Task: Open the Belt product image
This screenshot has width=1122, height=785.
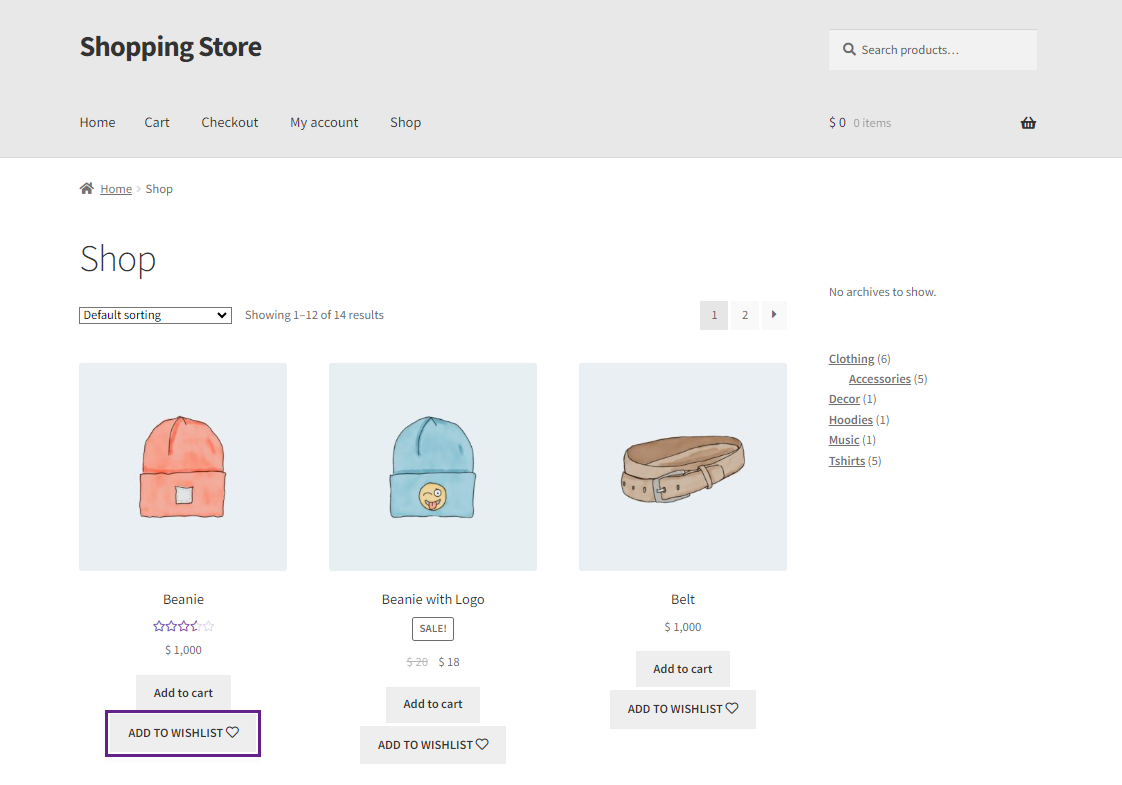Action: point(683,467)
